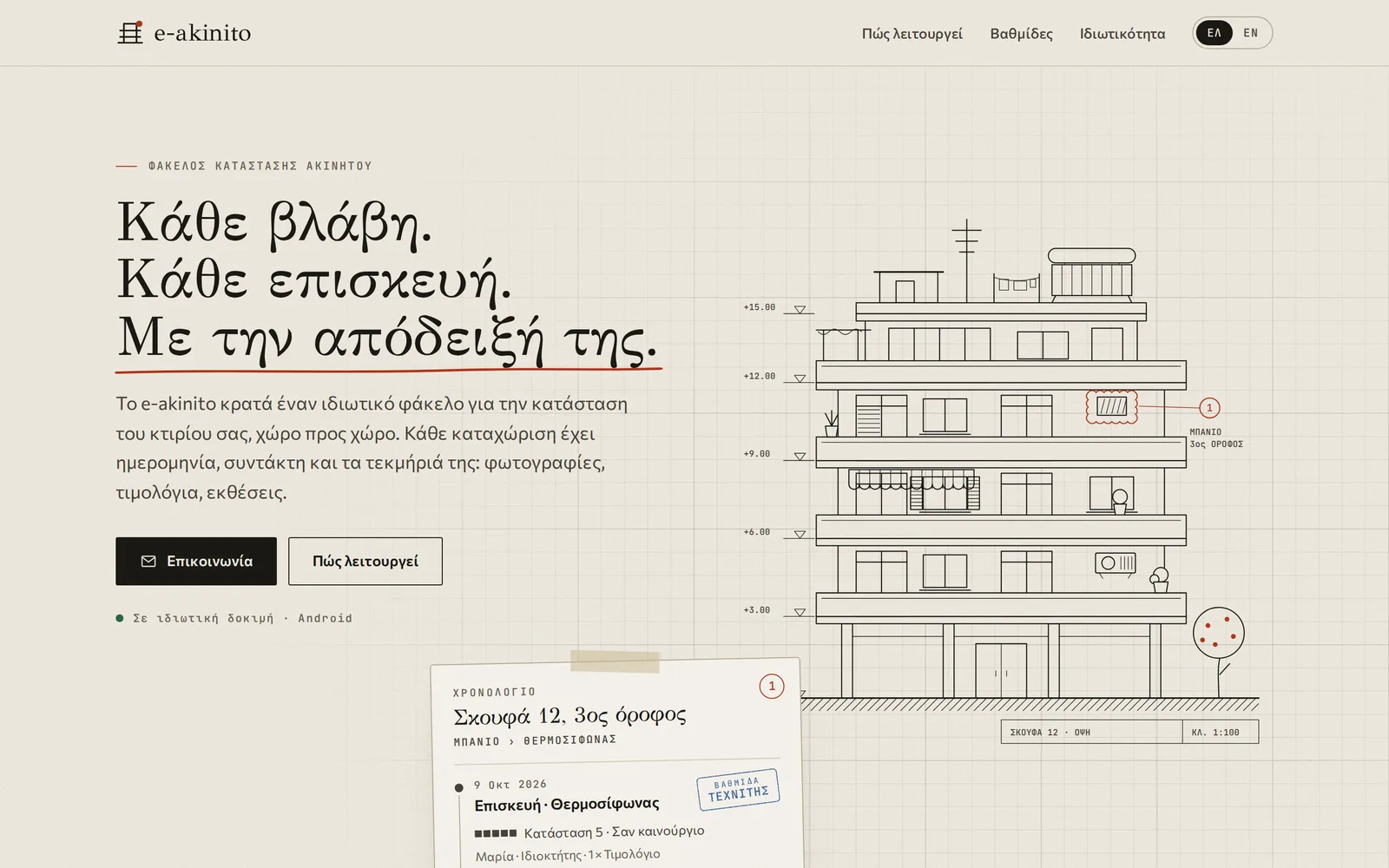
Task: Click the ΣΚΟΥΦΑ 12 · ΟΨΗ title block
Action: point(1091,732)
